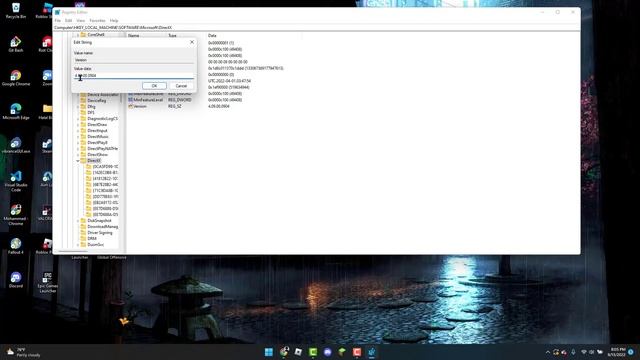Select the Version value in the list
Screen dimensions: 640x360
coord(140,106)
